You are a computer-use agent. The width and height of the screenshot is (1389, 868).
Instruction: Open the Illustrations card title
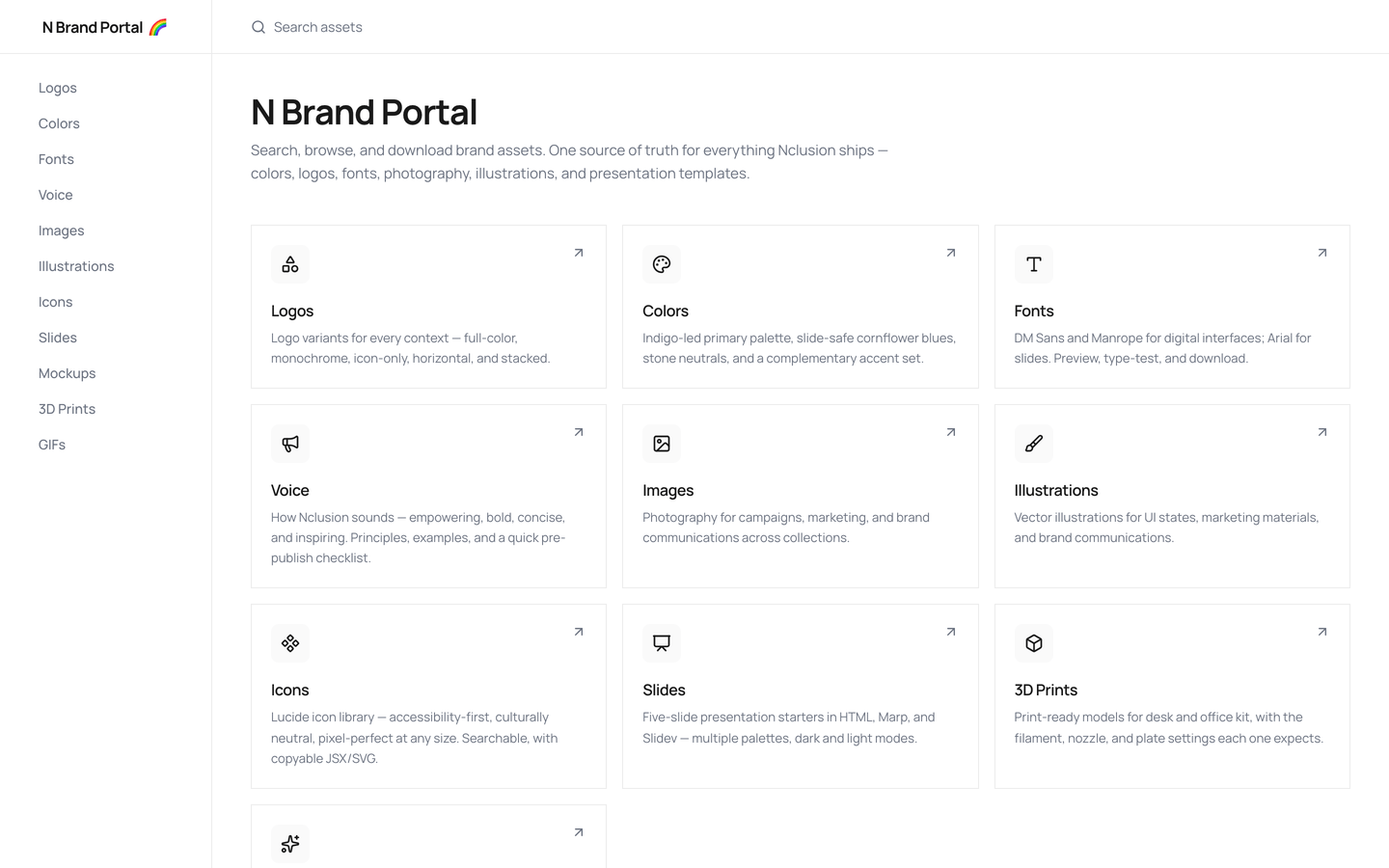[x=1056, y=490]
